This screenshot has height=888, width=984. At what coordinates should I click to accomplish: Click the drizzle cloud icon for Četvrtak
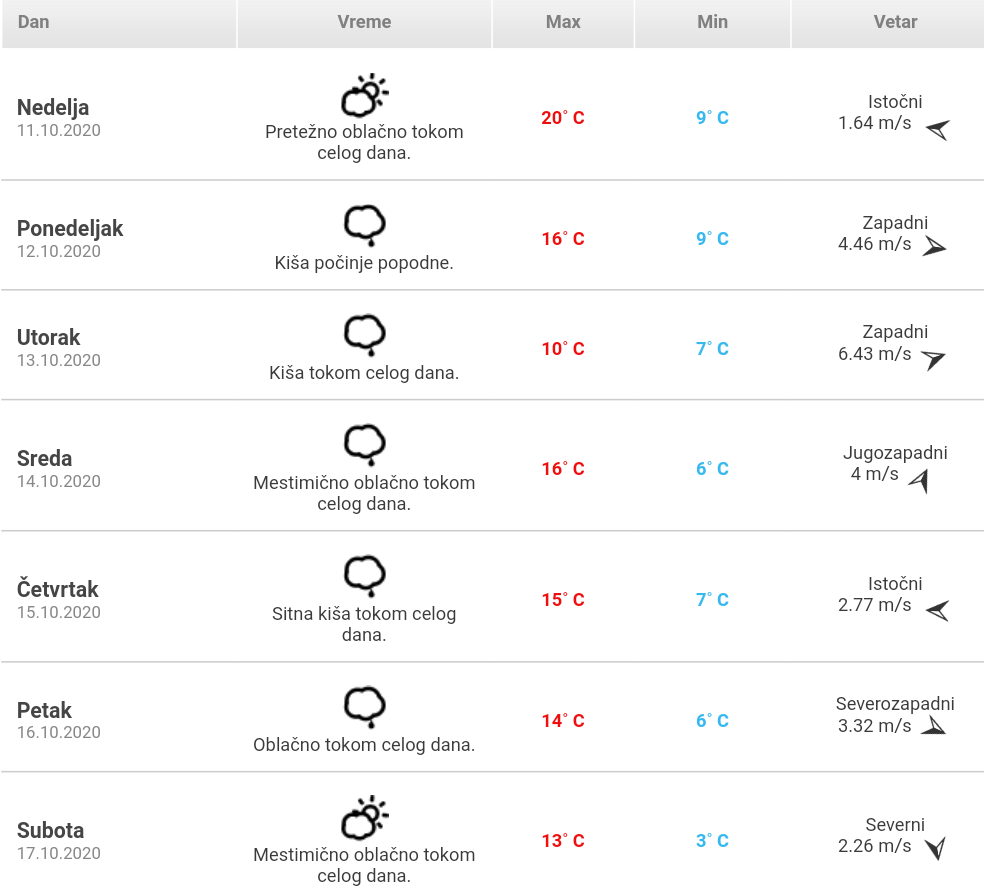(x=365, y=576)
